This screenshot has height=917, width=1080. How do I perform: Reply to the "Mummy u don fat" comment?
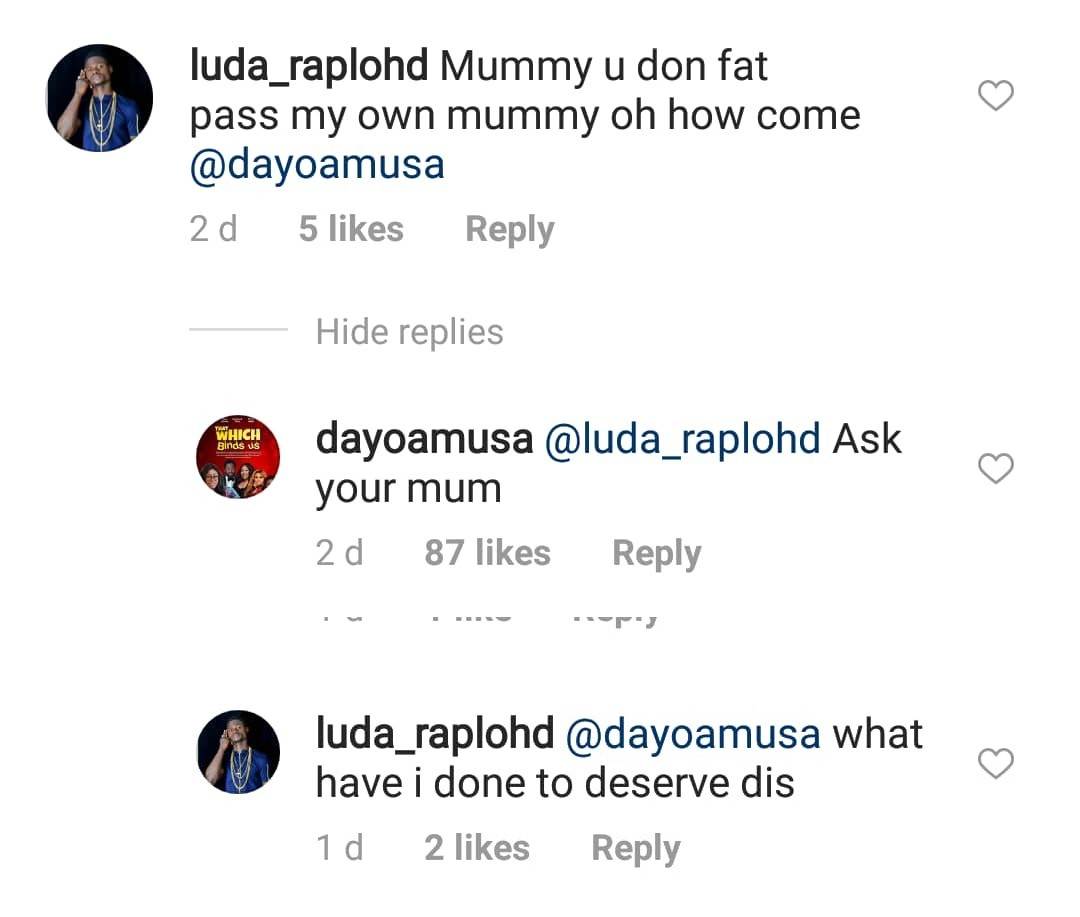pos(509,230)
